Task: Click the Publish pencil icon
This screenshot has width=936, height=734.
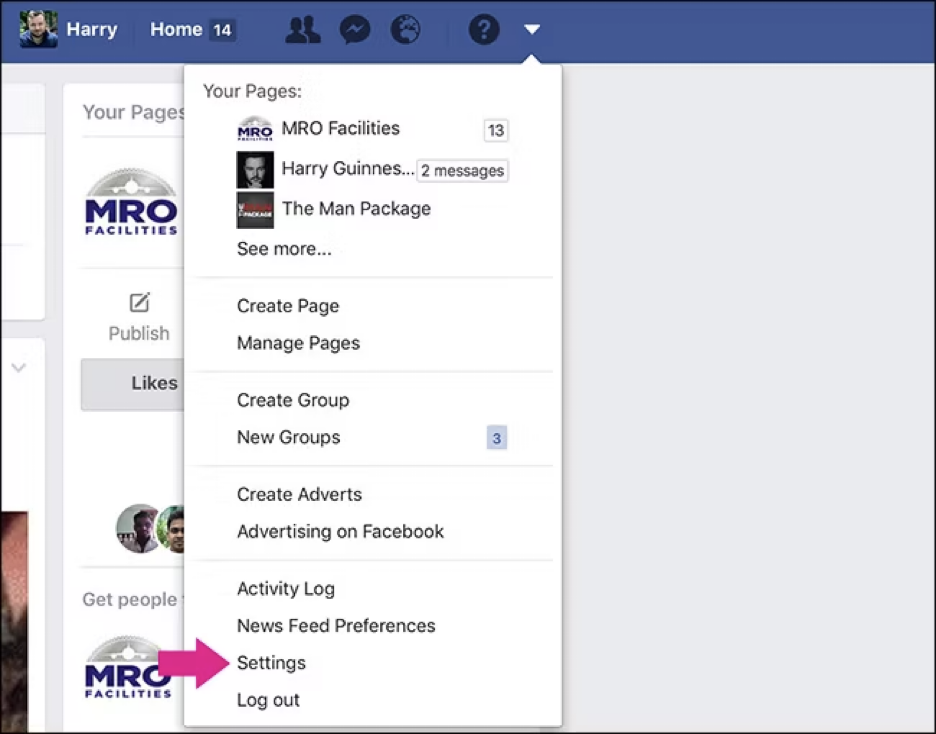Action: [139, 302]
